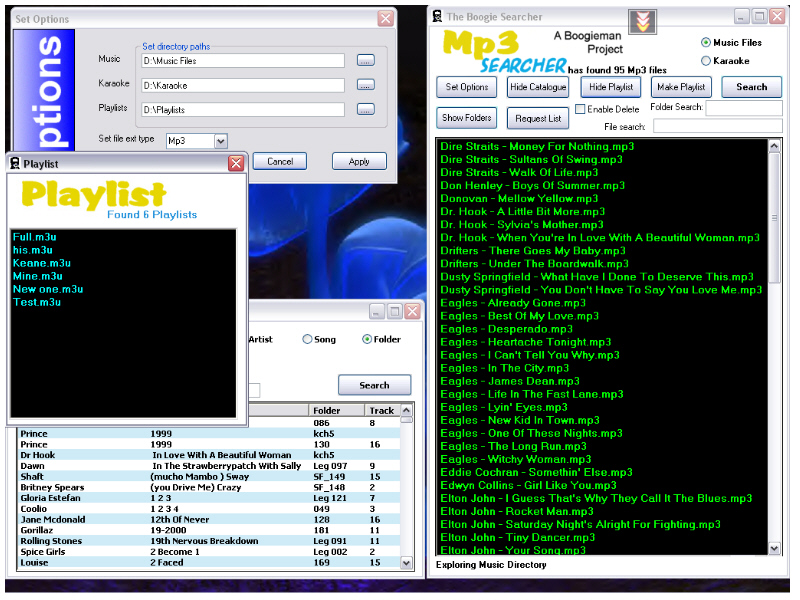Select Eagles - Desperado.mp3 from the list
The image size is (800, 600).
tap(507, 329)
